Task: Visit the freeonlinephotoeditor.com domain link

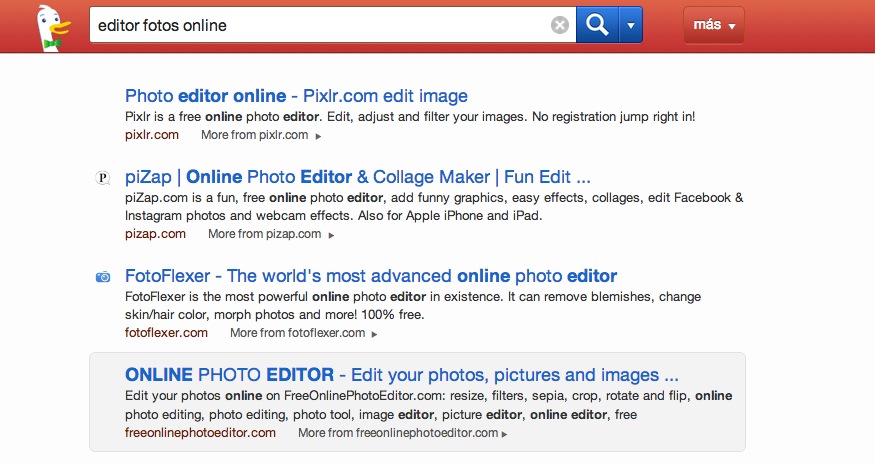Action: pos(200,432)
